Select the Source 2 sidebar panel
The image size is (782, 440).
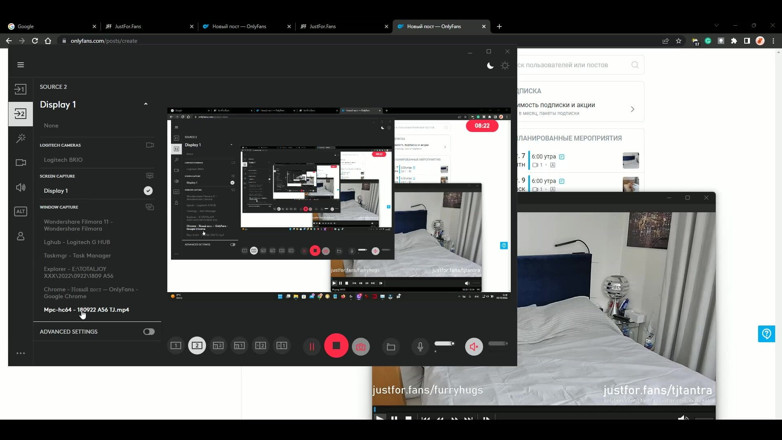click(20, 114)
